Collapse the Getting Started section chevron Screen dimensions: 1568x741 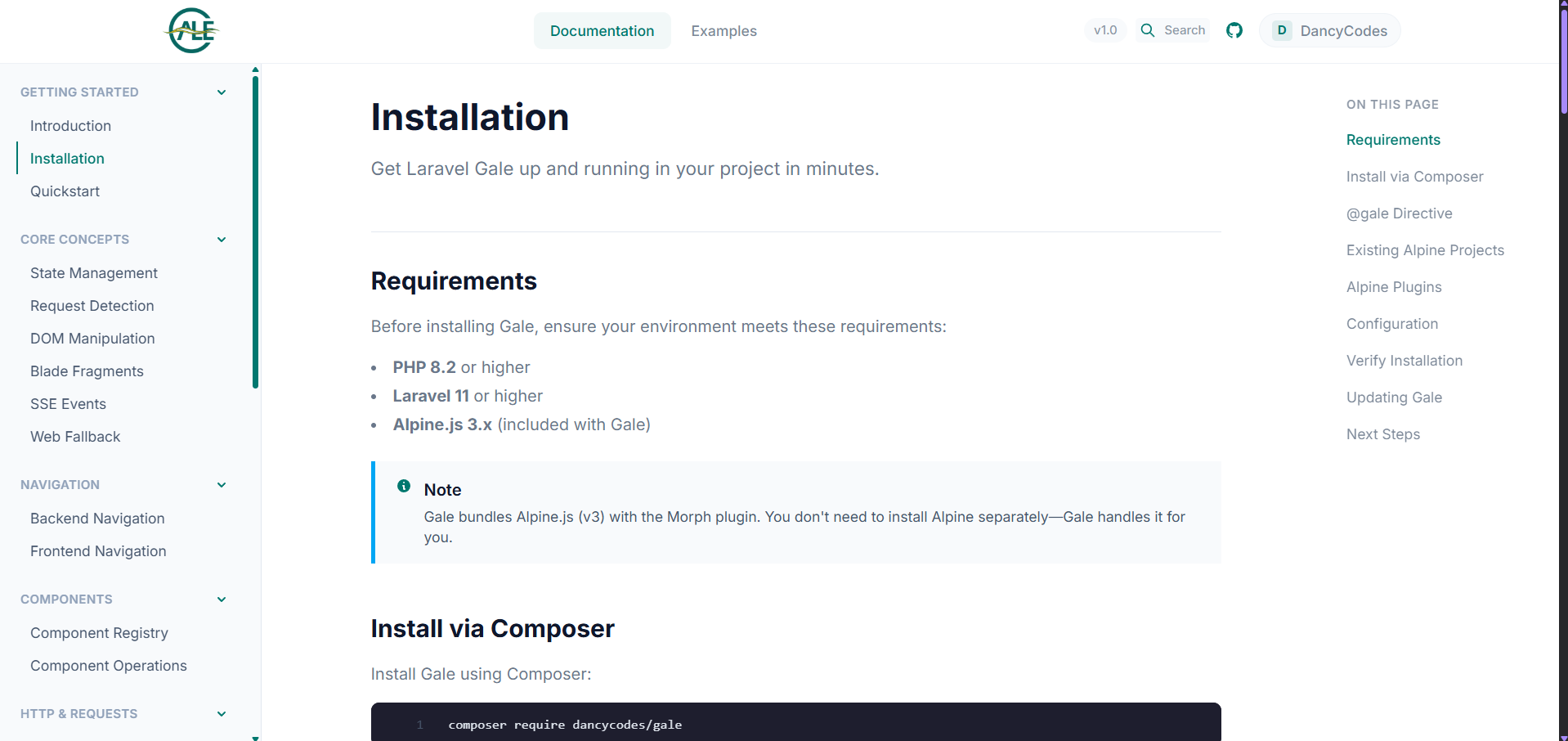[222, 92]
